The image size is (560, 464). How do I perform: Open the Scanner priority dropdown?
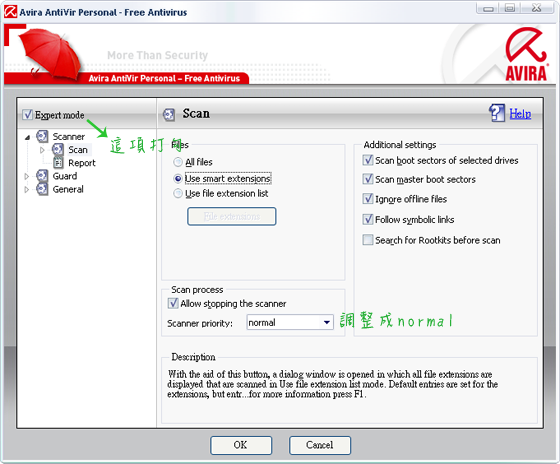[x=326, y=322]
